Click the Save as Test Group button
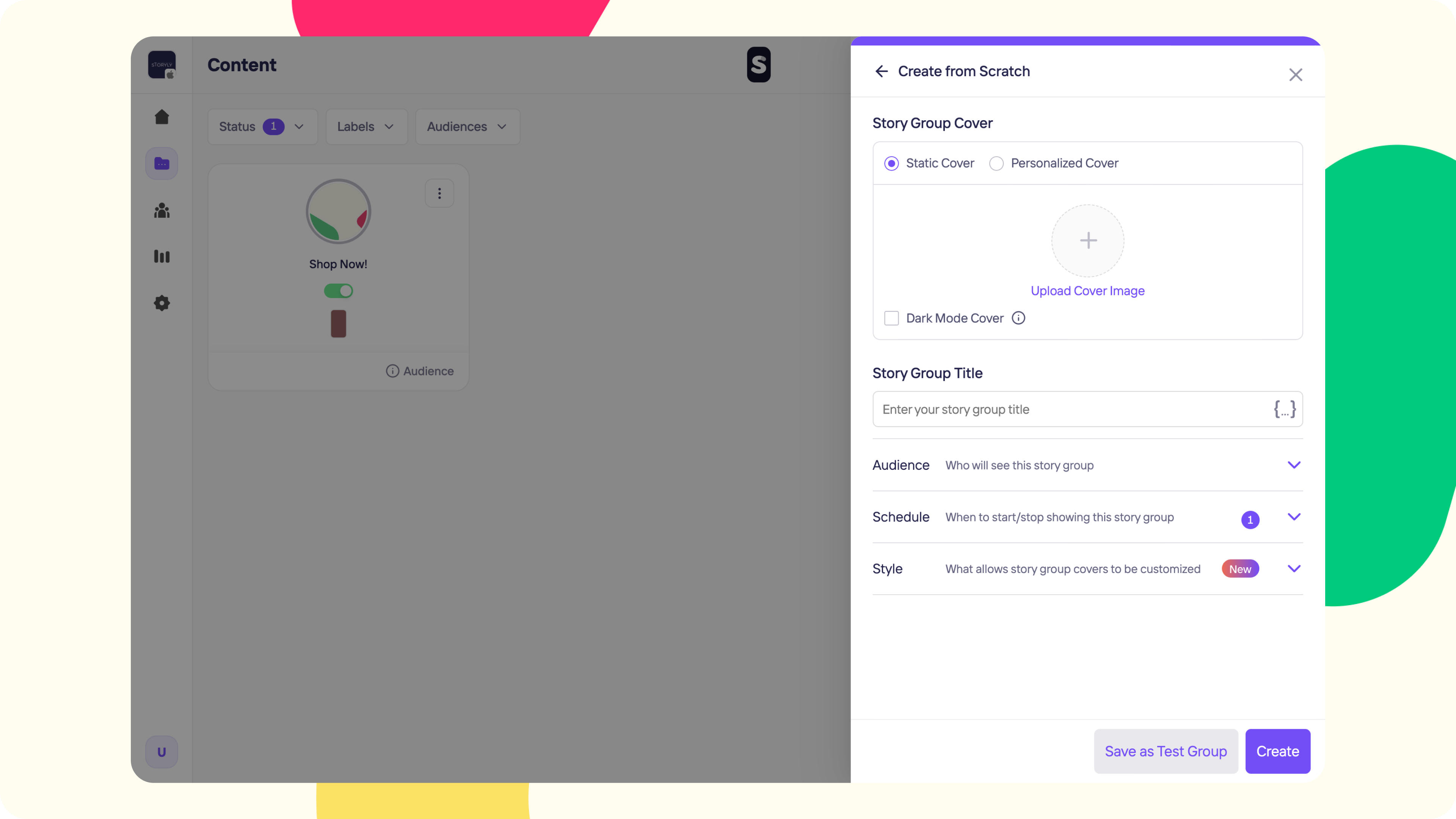Screen dimensions: 1456x819 click(x=1166, y=751)
